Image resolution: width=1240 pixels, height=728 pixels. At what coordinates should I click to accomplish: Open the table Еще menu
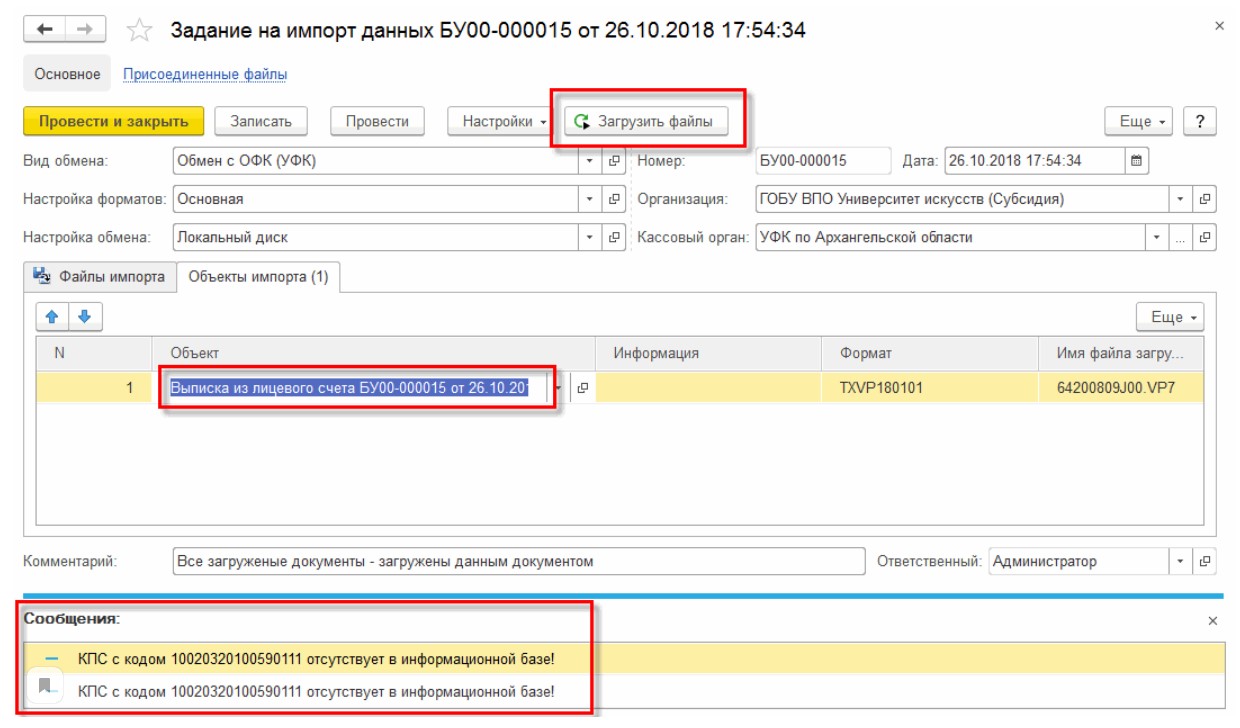(x=1170, y=317)
